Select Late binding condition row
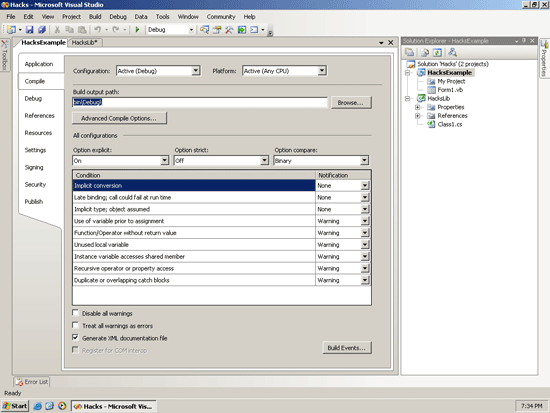Image resolution: width=550 pixels, height=413 pixels. tap(194, 197)
